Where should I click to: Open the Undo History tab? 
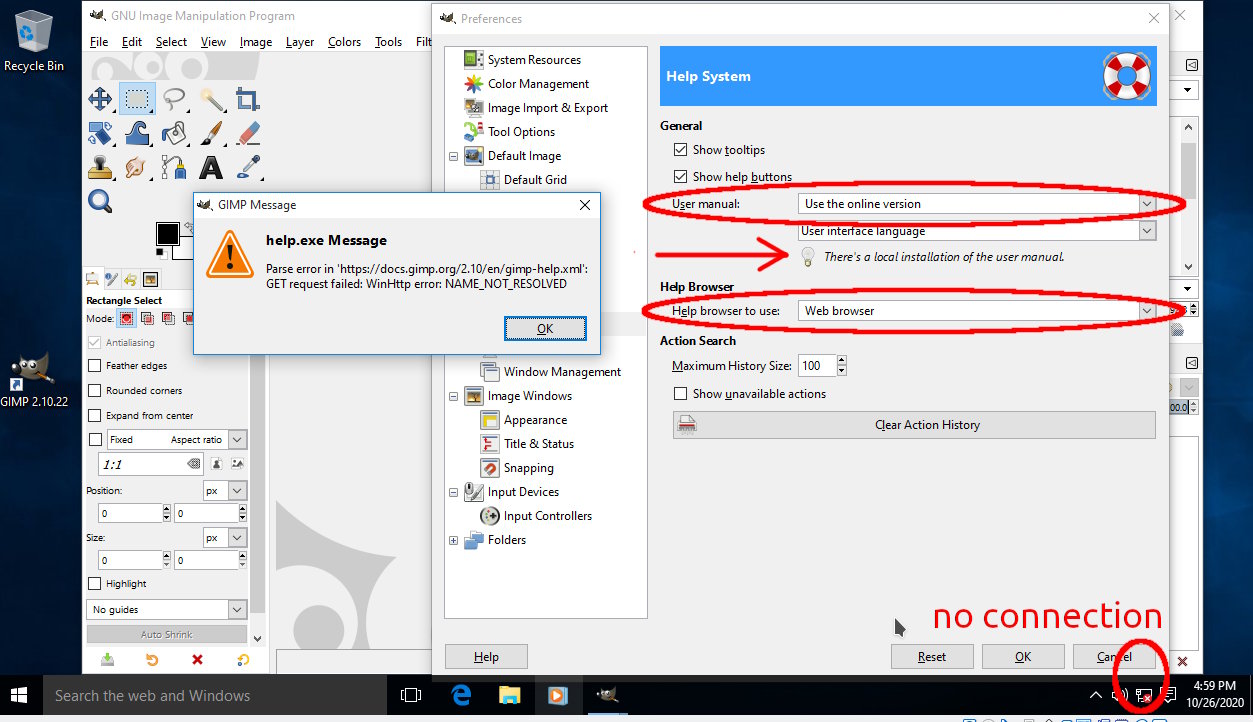(131, 279)
